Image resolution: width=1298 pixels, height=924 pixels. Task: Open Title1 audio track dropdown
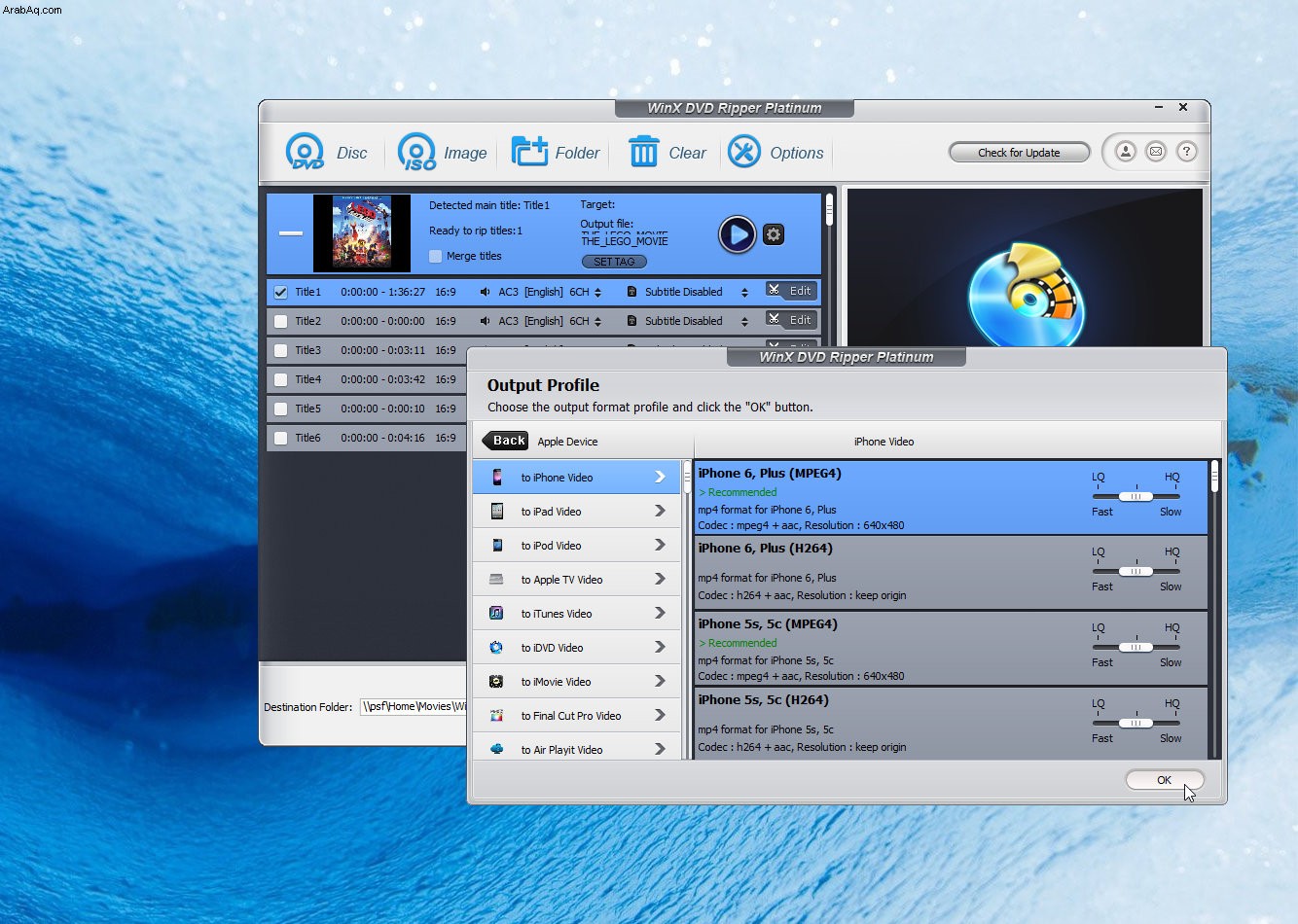597,292
